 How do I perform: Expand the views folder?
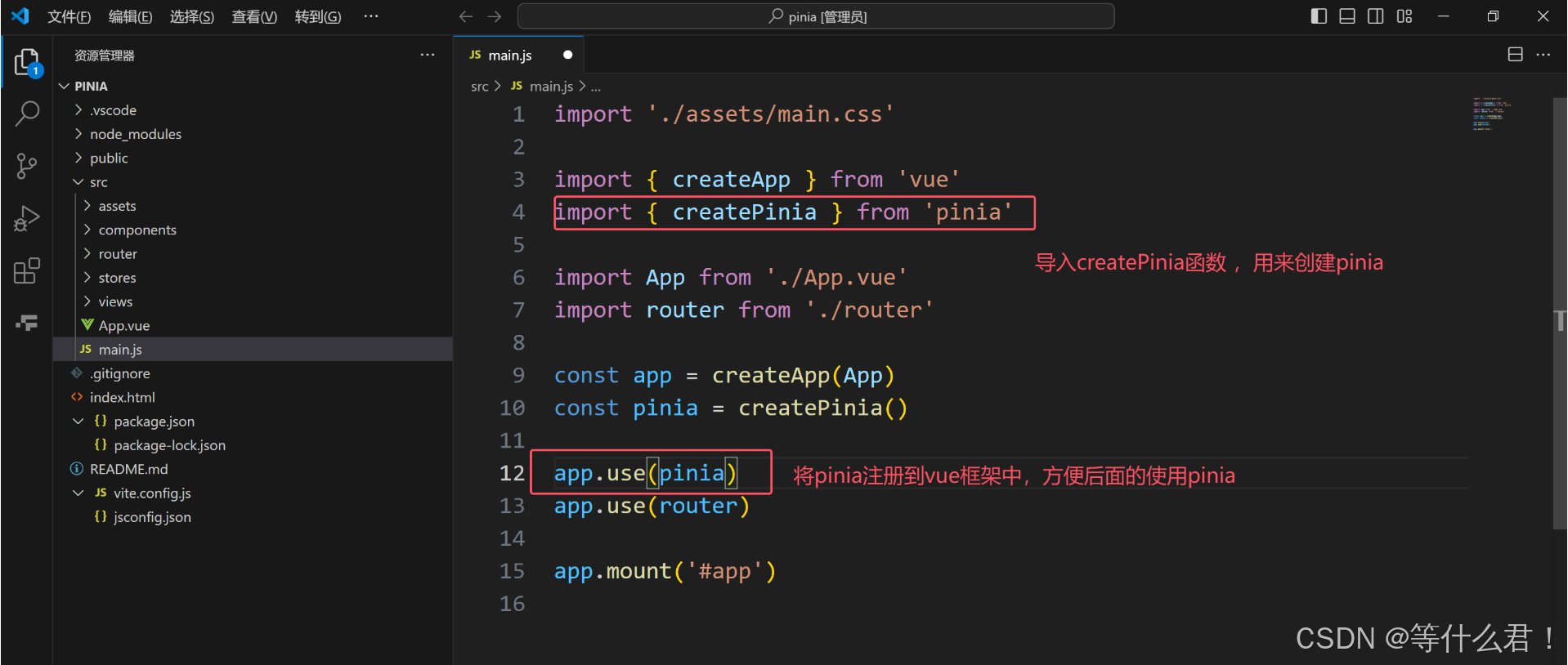87,301
